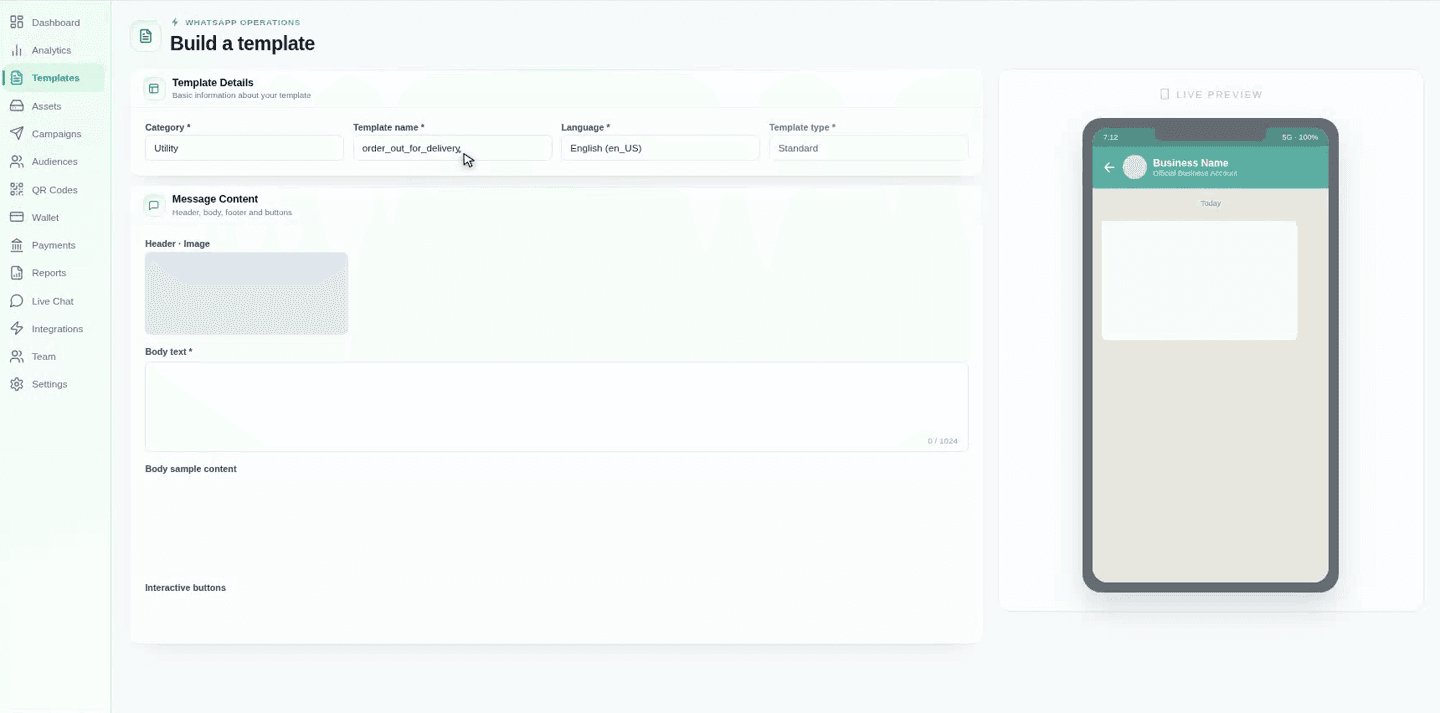
Task: Open Settings from the sidebar
Action: 55,384
